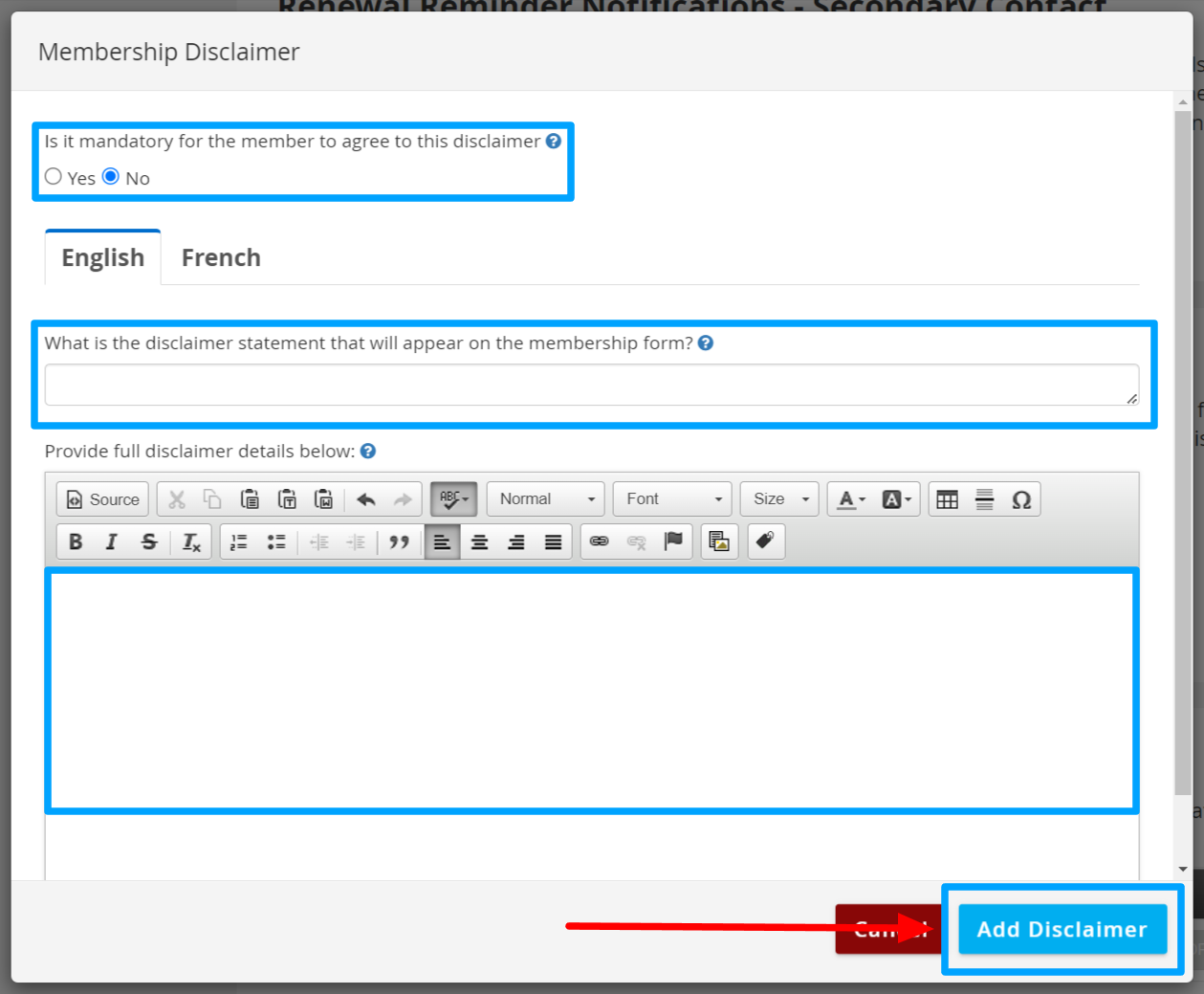Click help icon beside Provide full disclaimer details
The height and width of the screenshot is (994, 1204).
368,451
